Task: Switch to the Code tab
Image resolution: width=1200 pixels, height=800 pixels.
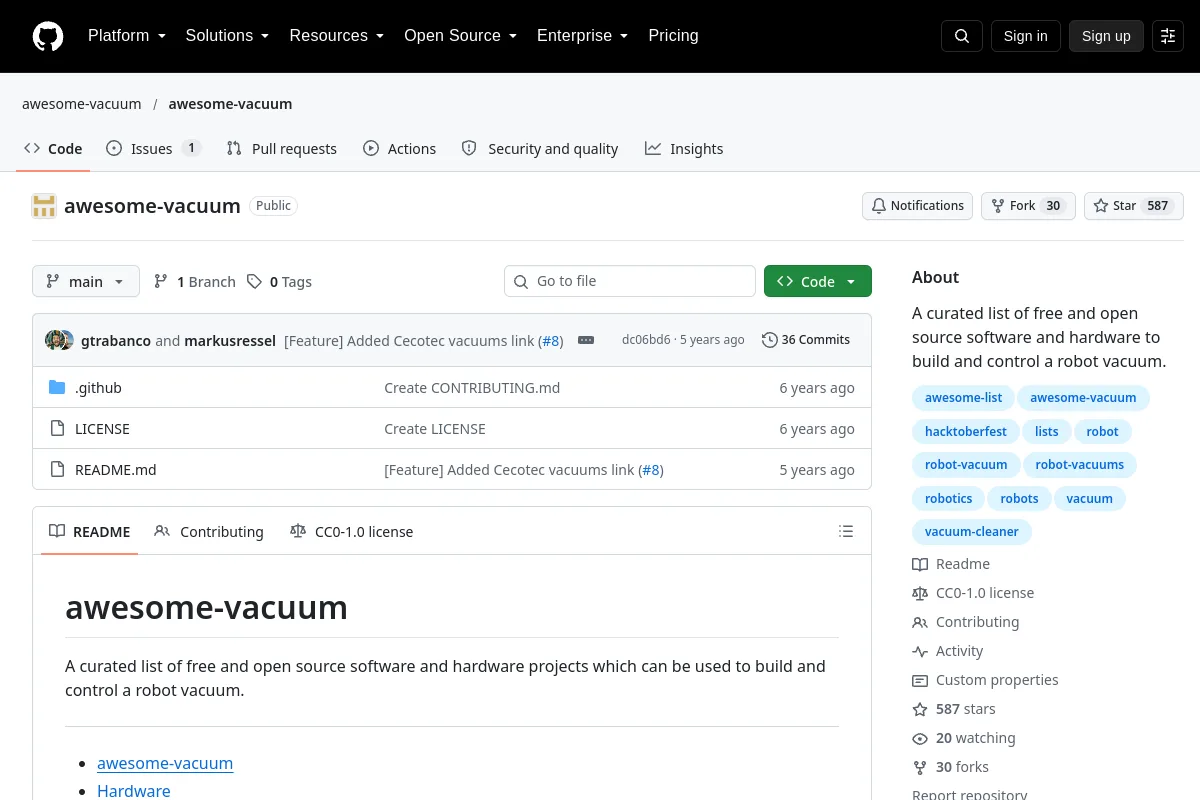Action: (53, 149)
